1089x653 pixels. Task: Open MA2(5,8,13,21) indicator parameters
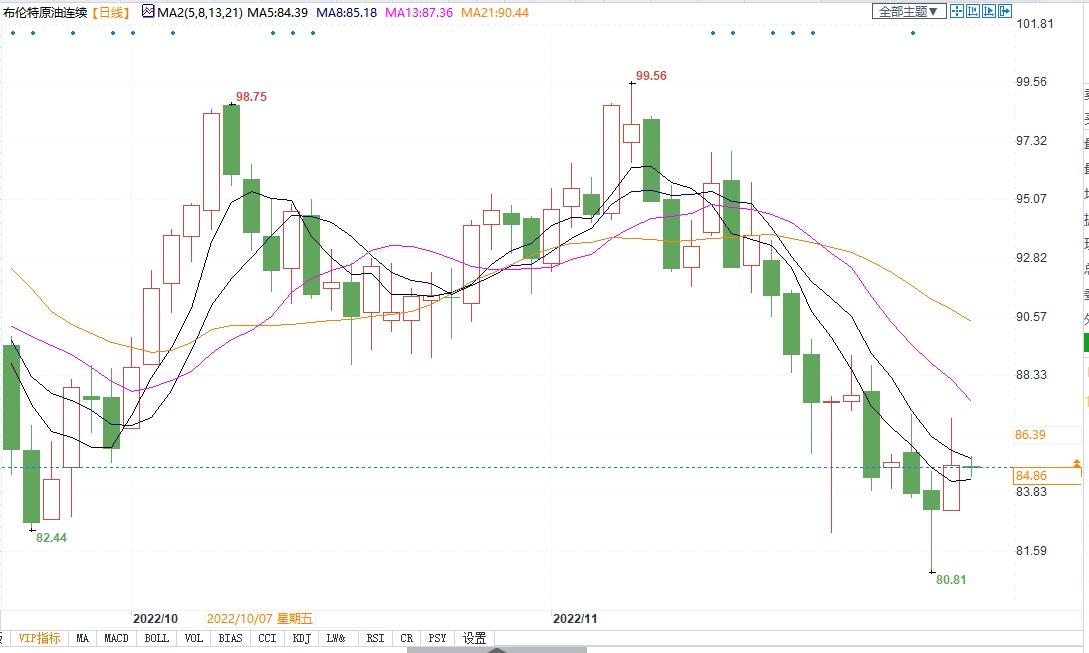click(198, 12)
